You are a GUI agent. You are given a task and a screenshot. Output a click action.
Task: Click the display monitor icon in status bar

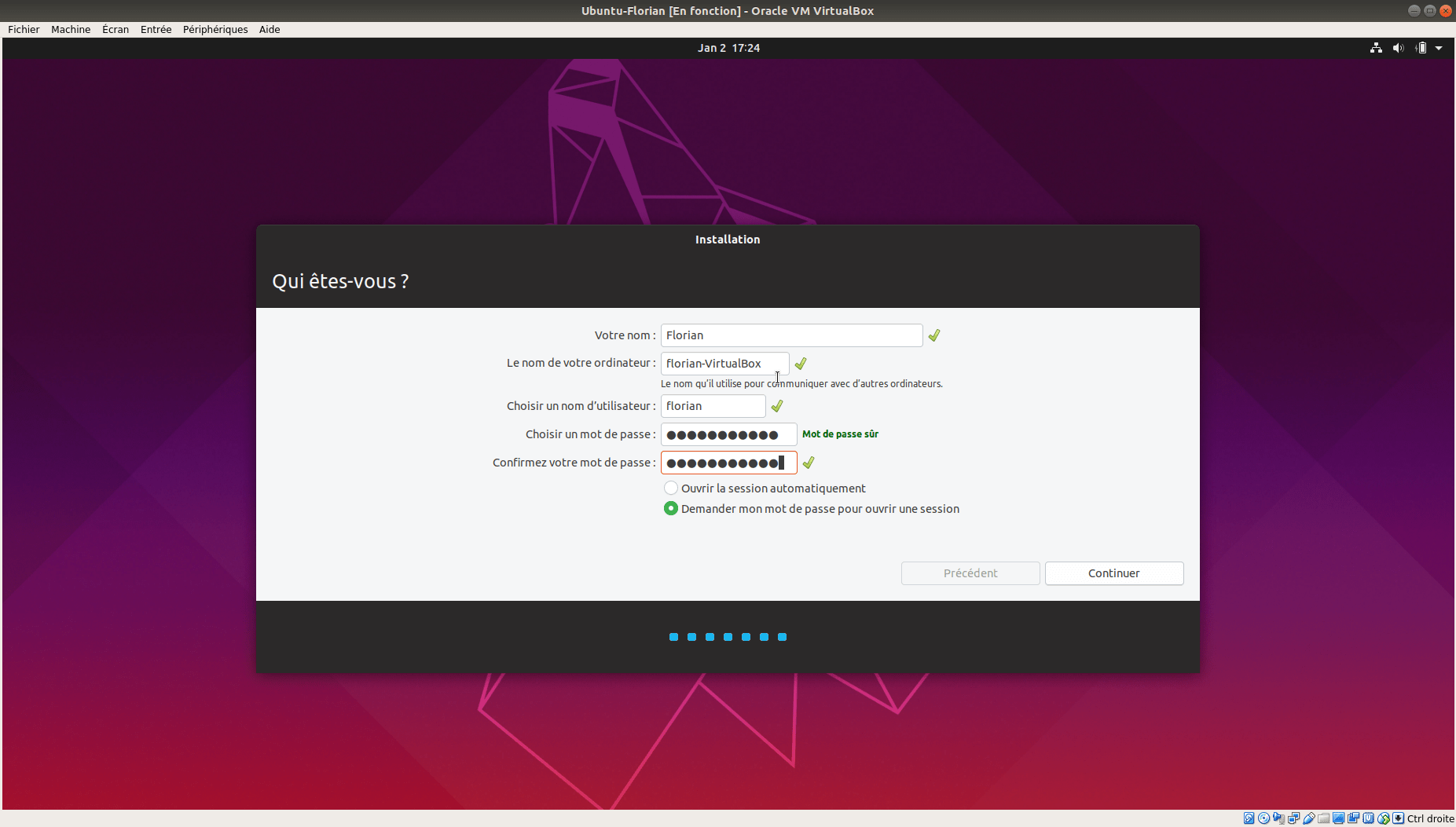point(1339,818)
